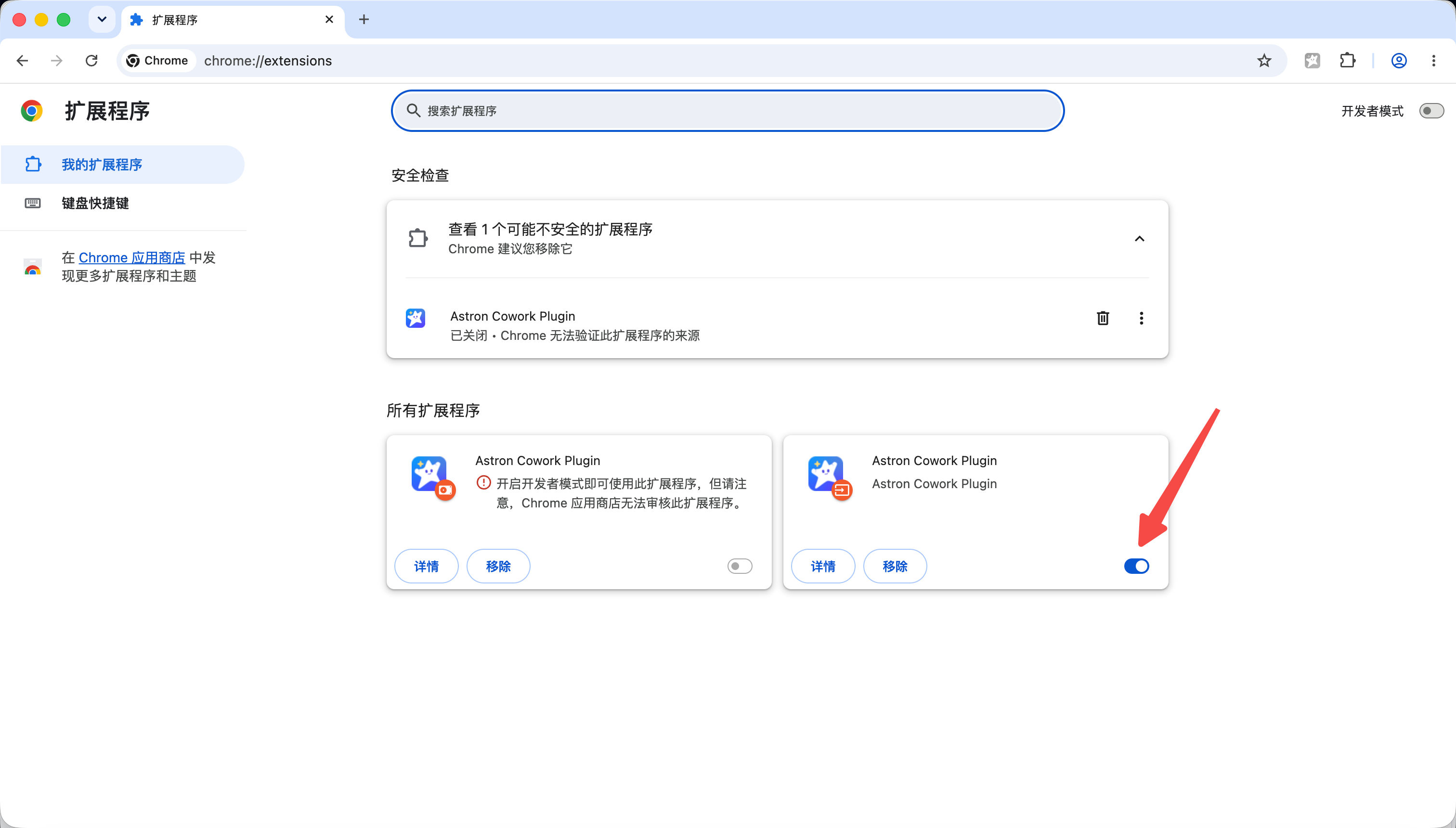Turn on 开发者模式 developer mode
The width and height of the screenshot is (1456, 828).
point(1431,110)
